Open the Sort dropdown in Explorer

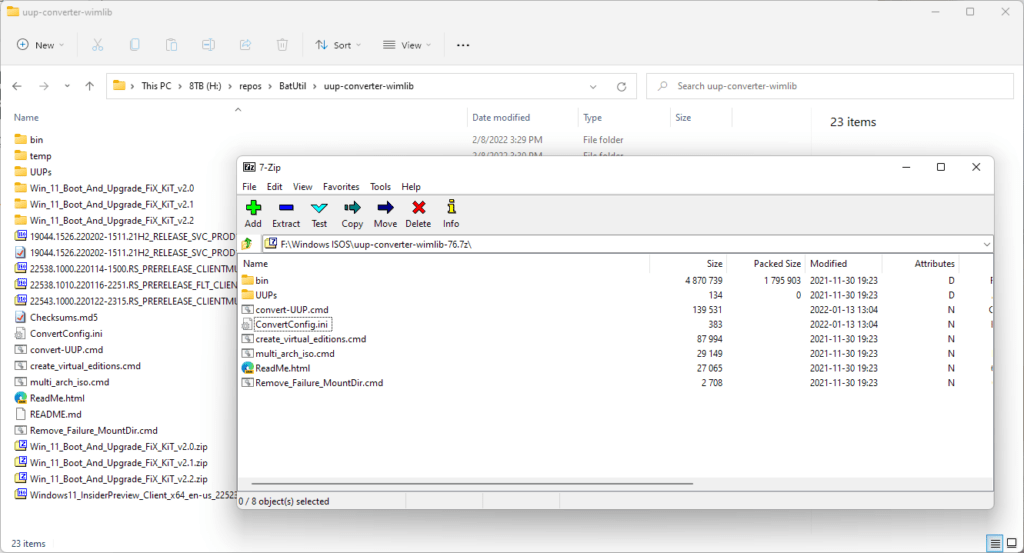(x=339, y=45)
